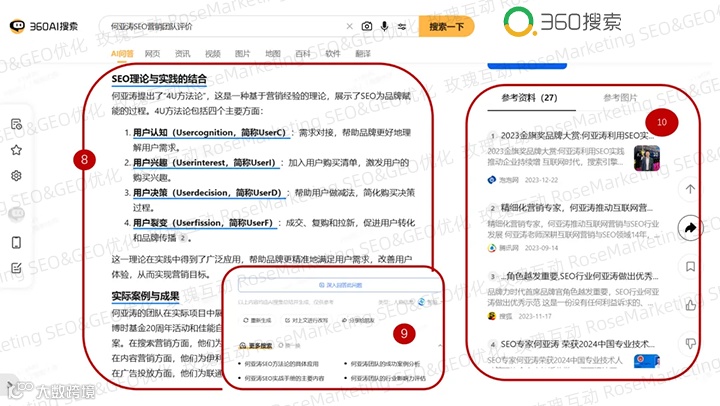Click the thumbnail photo of reference 1
The height and width of the screenshot is (406, 720).
(x=647, y=158)
